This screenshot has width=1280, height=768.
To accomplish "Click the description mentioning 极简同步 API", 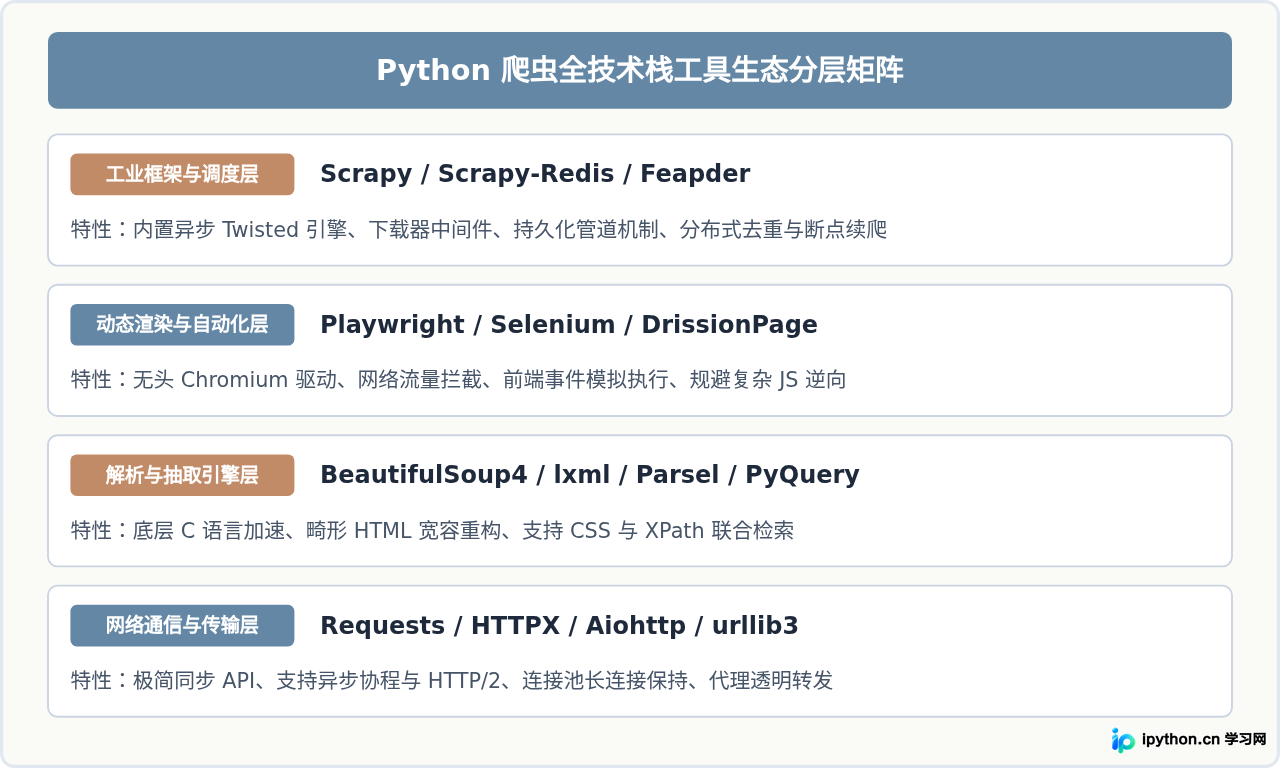I will coord(452,681).
